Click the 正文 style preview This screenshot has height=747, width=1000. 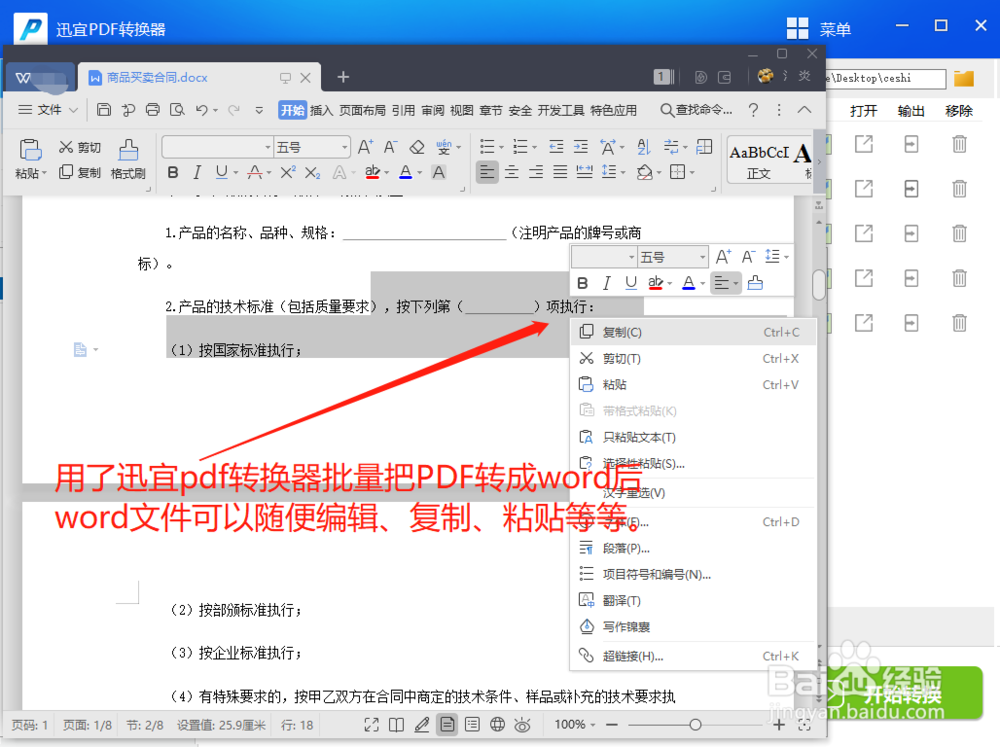click(x=760, y=160)
